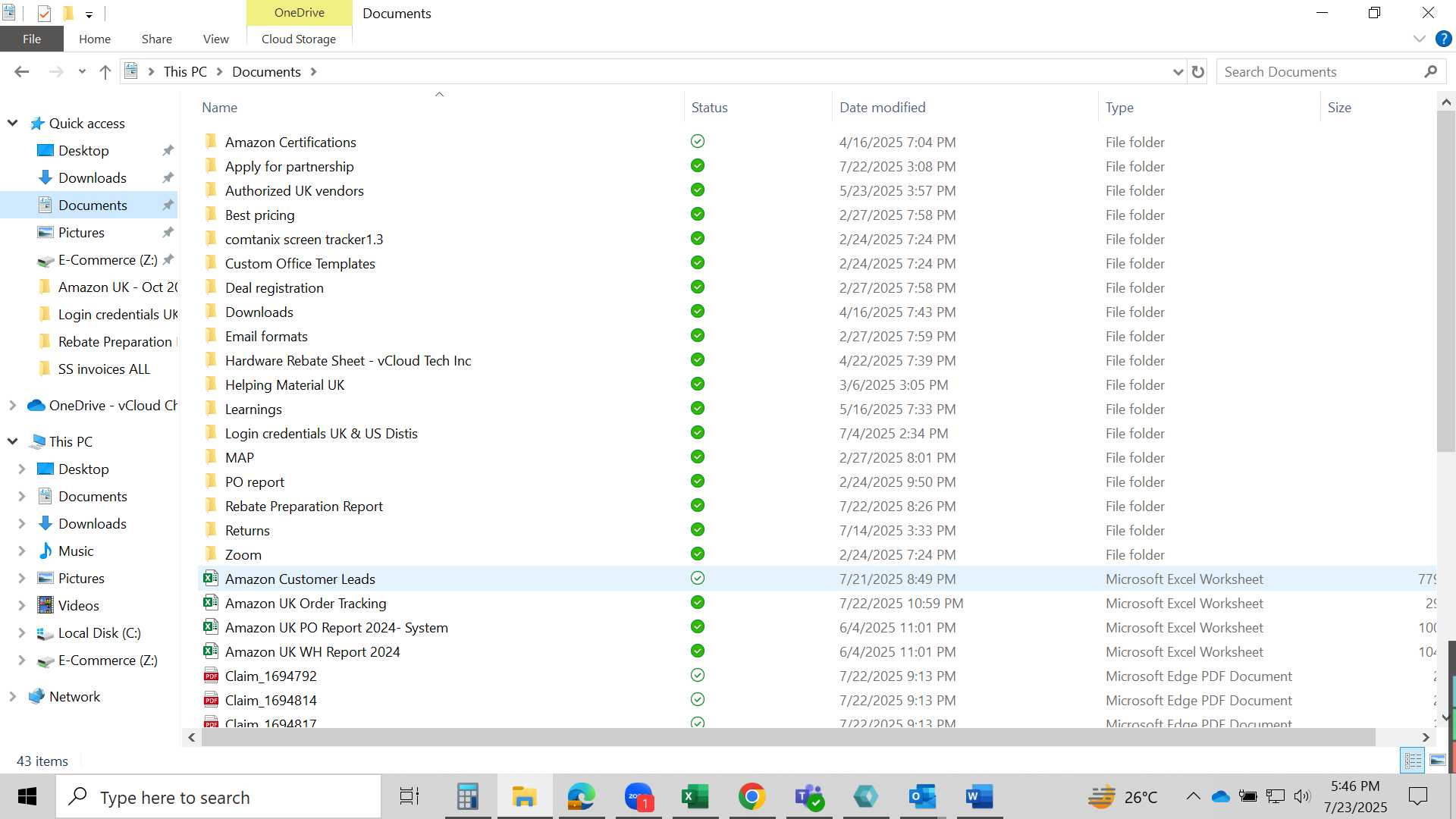Open the Help question mark icon

pos(1444,39)
